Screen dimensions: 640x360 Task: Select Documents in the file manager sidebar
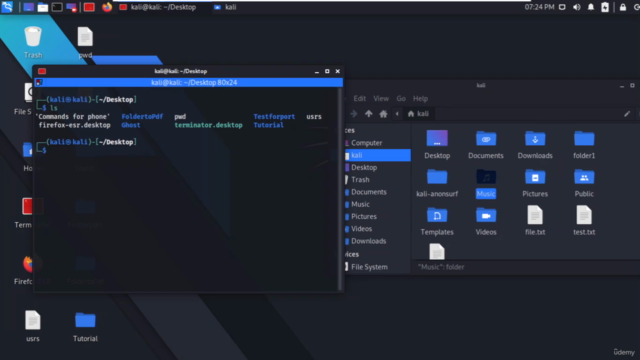378,192
